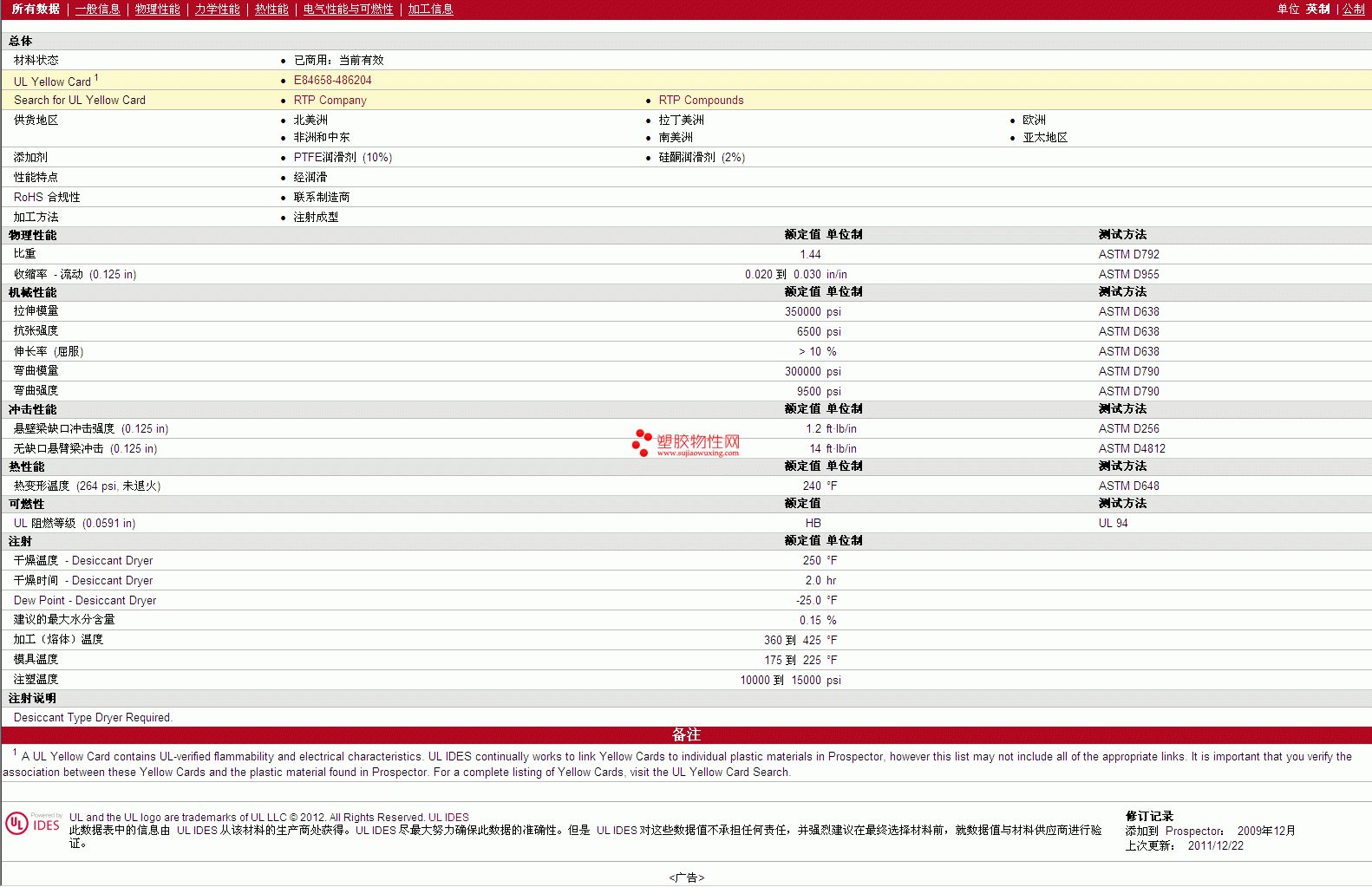This screenshot has width=1372, height=887.
Task: Click the 注射成型 processing method
Action: (x=316, y=217)
